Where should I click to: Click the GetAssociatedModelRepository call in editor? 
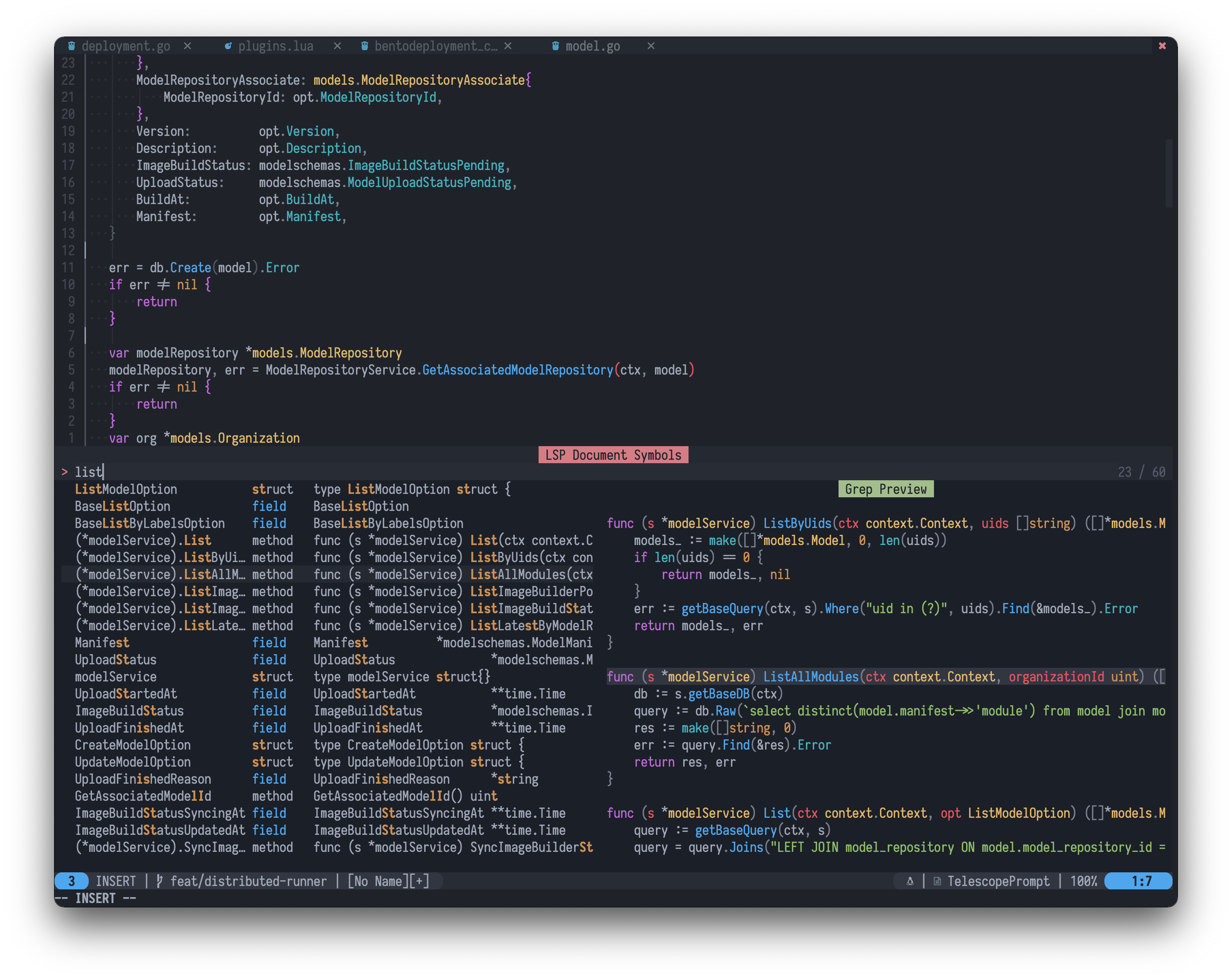pos(518,370)
